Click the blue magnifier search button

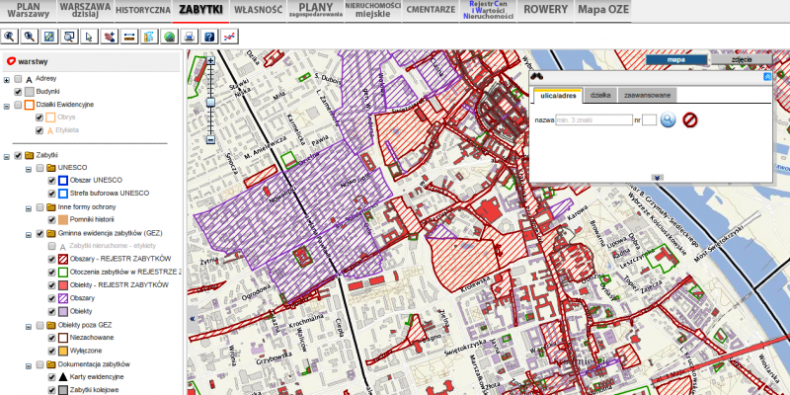668,120
